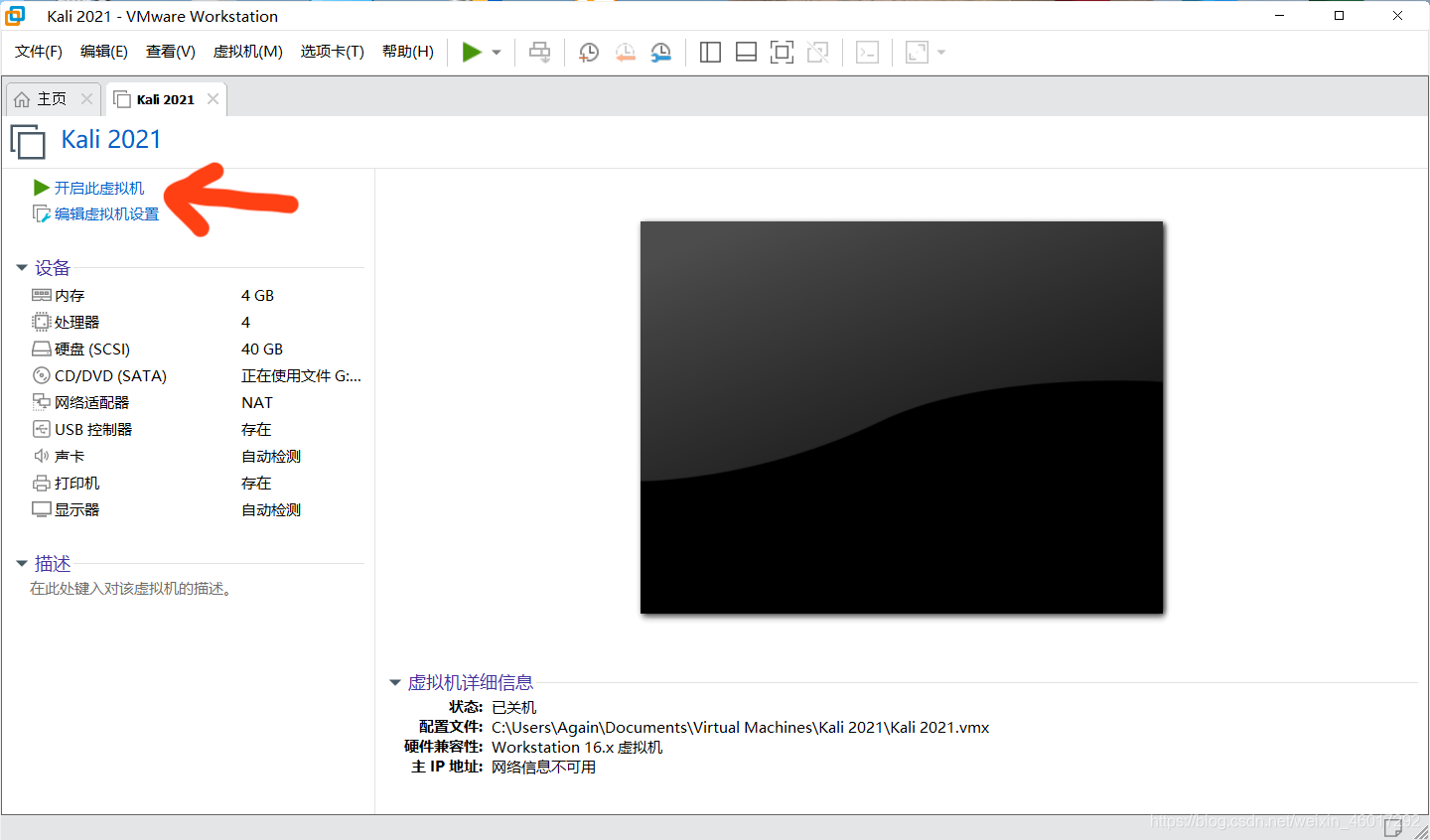Toggle the thumbnail bar view icon
This screenshot has height=840, width=1430.
point(746,53)
